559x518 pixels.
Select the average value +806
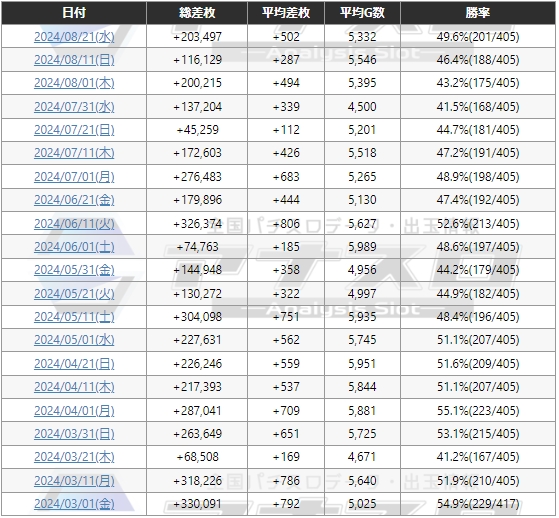click(x=286, y=224)
